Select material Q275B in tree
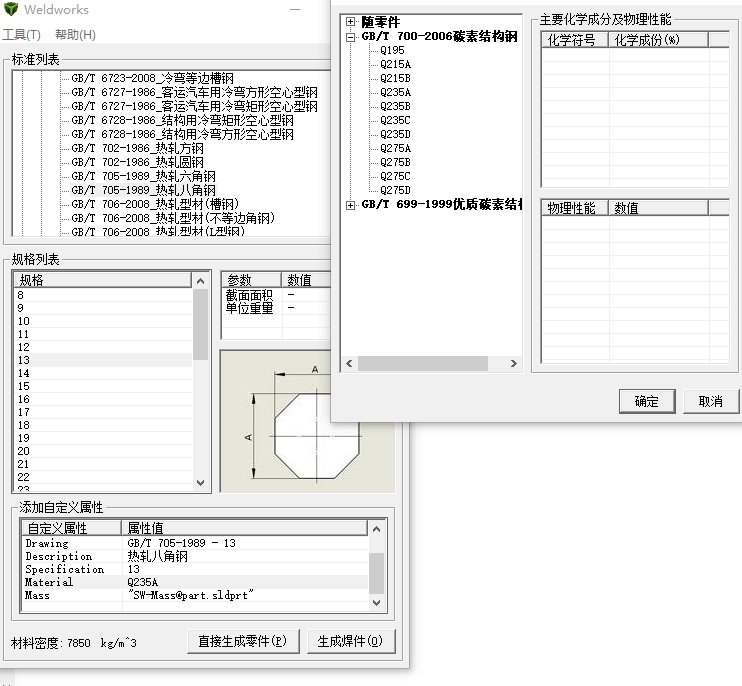Screen dimensions: 742x686 tap(396, 162)
